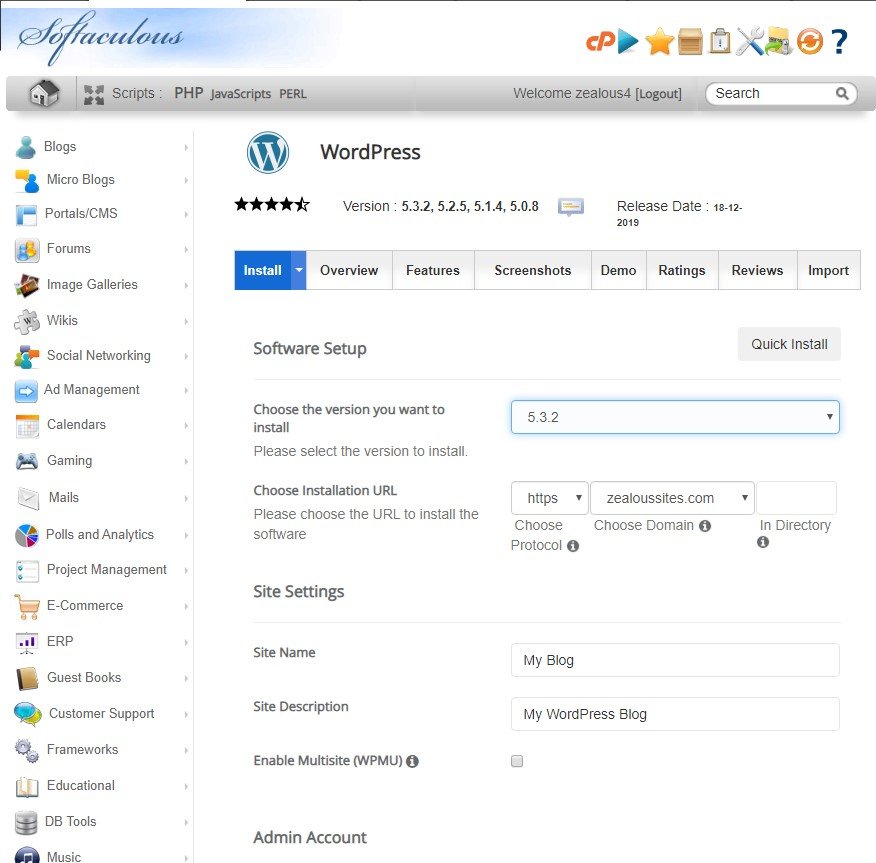Switch to the Install tab

point(263,270)
